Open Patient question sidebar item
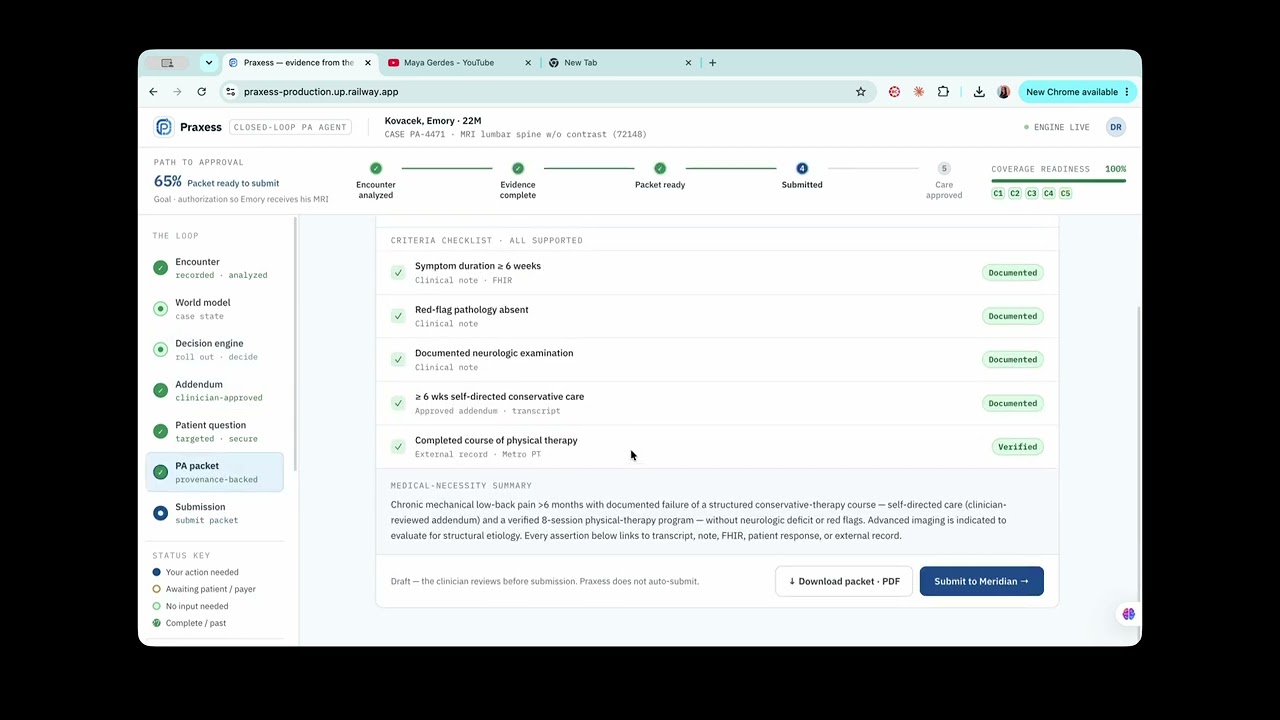1280x720 pixels. 215,431
